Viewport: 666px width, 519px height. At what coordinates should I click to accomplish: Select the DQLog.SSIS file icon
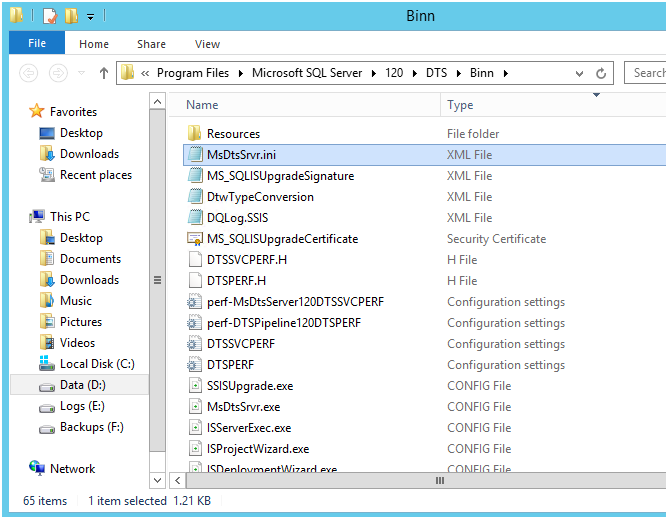tap(195, 217)
